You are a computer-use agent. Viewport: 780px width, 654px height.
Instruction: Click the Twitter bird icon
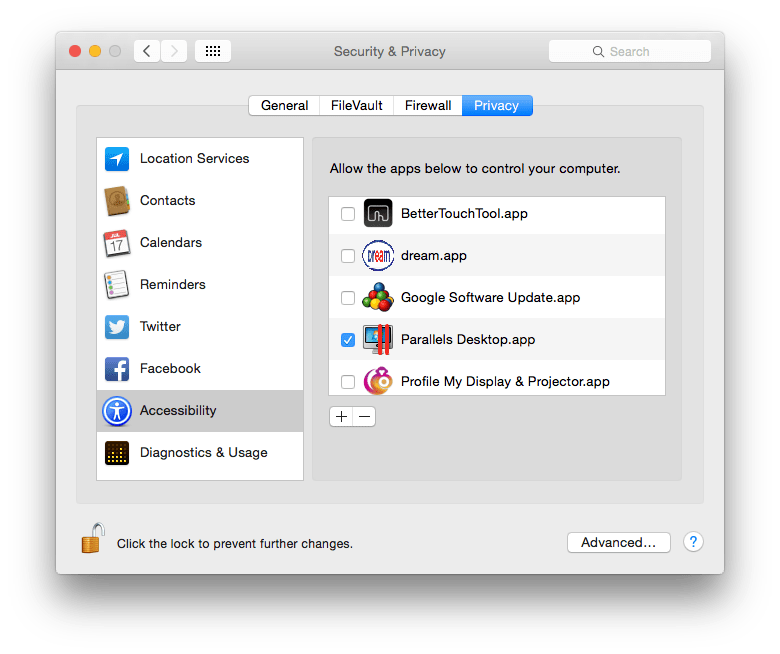[x=117, y=327]
